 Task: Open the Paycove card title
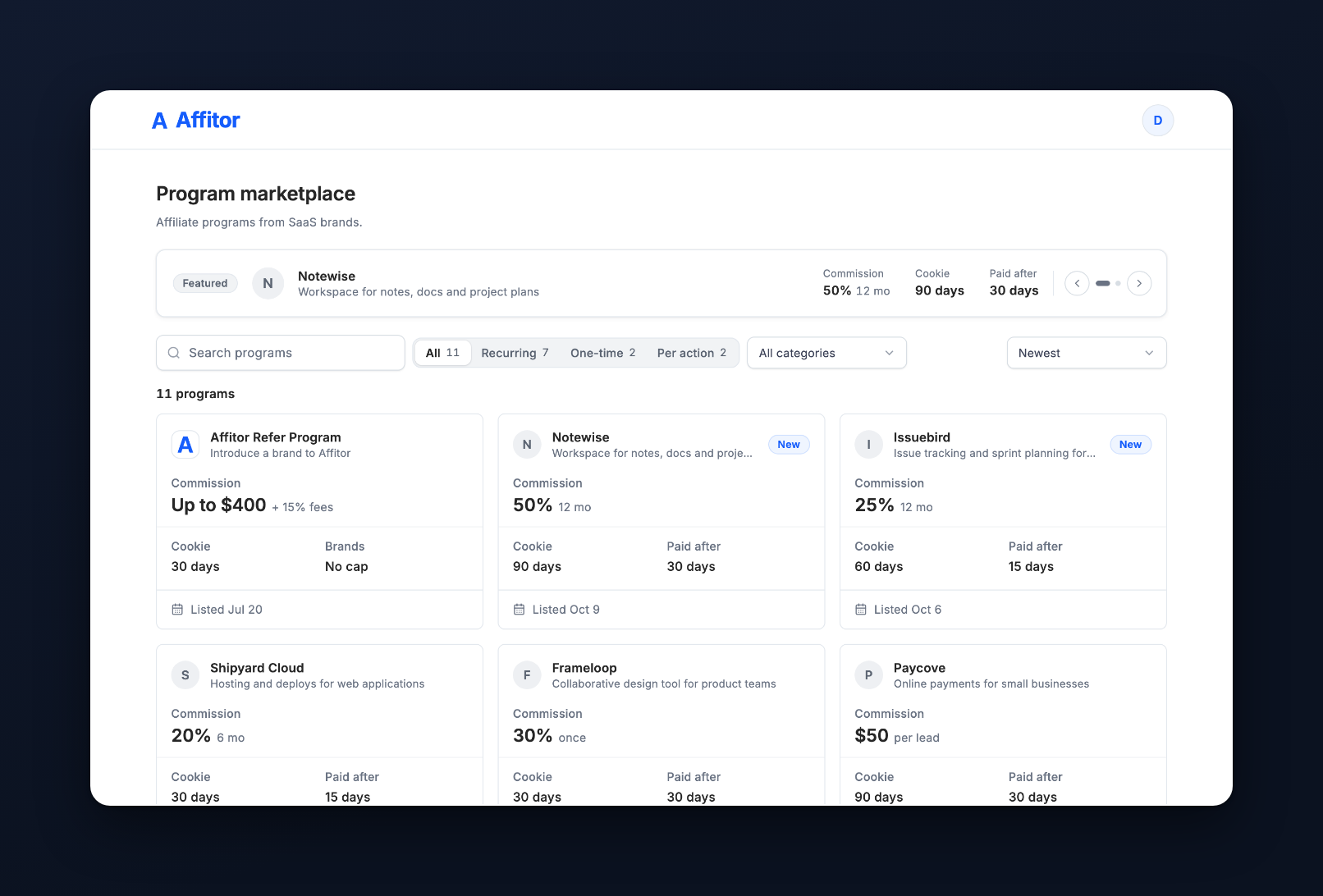coord(919,668)
